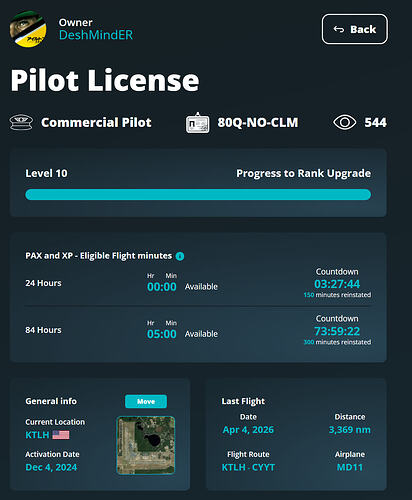Click the MD11 airplane name

click(x=350, y=467)
